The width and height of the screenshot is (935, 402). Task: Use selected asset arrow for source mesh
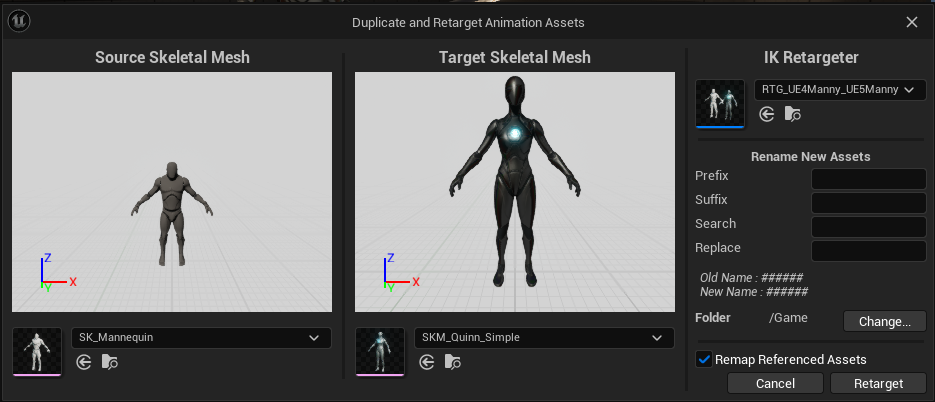83,361
